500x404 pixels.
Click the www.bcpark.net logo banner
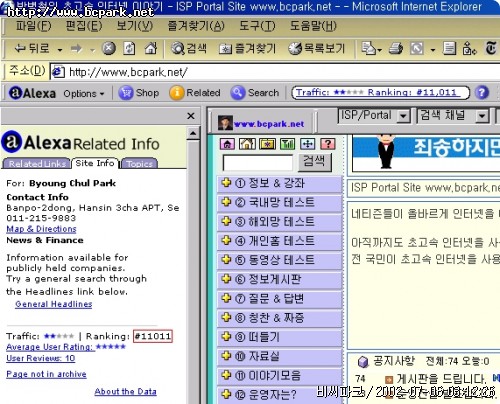[x=262, y=123]
